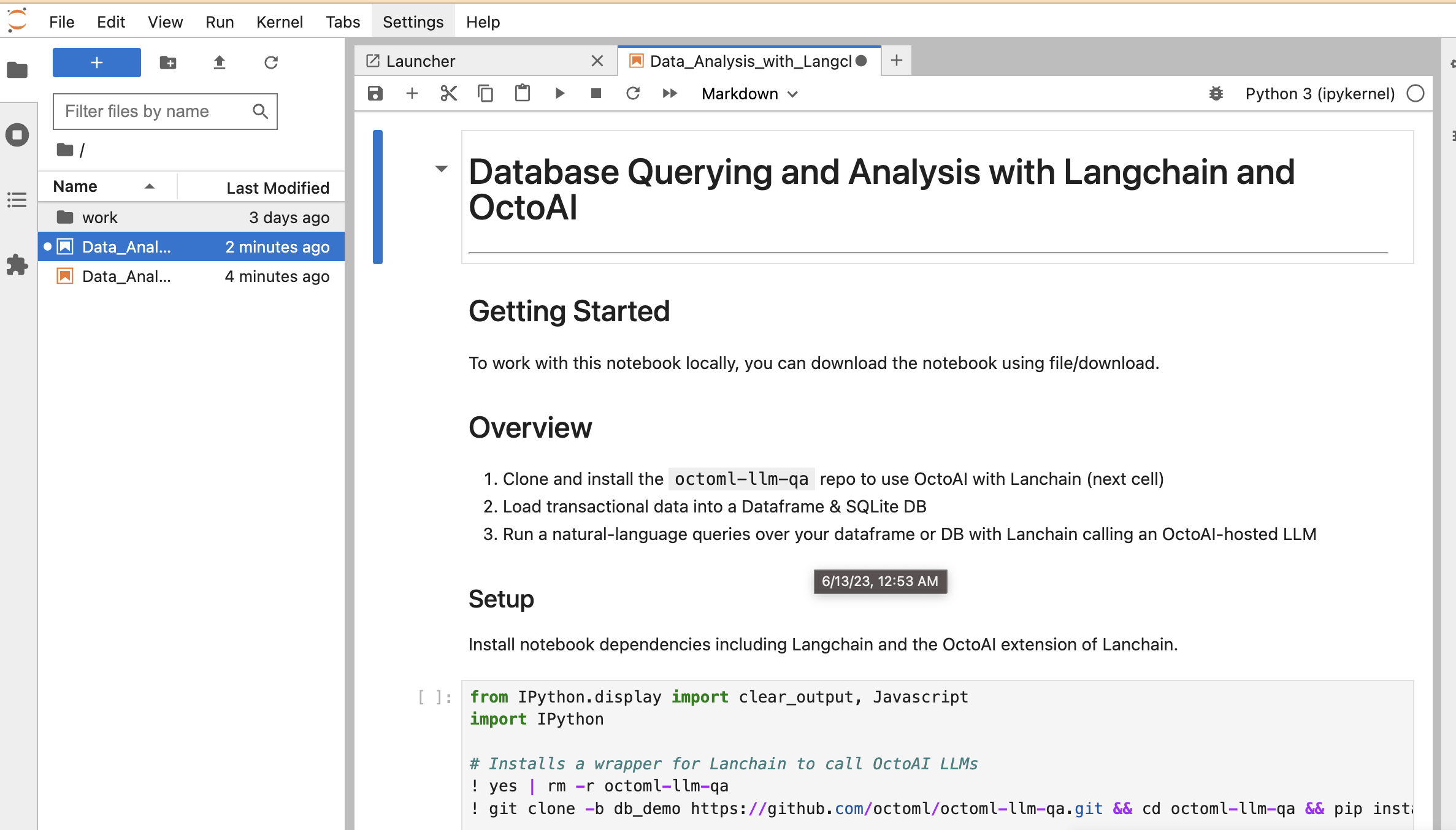This screenshot has height=830, width=1456.
Task: Interrupt the kernel with the stop button
Action: 596,93
